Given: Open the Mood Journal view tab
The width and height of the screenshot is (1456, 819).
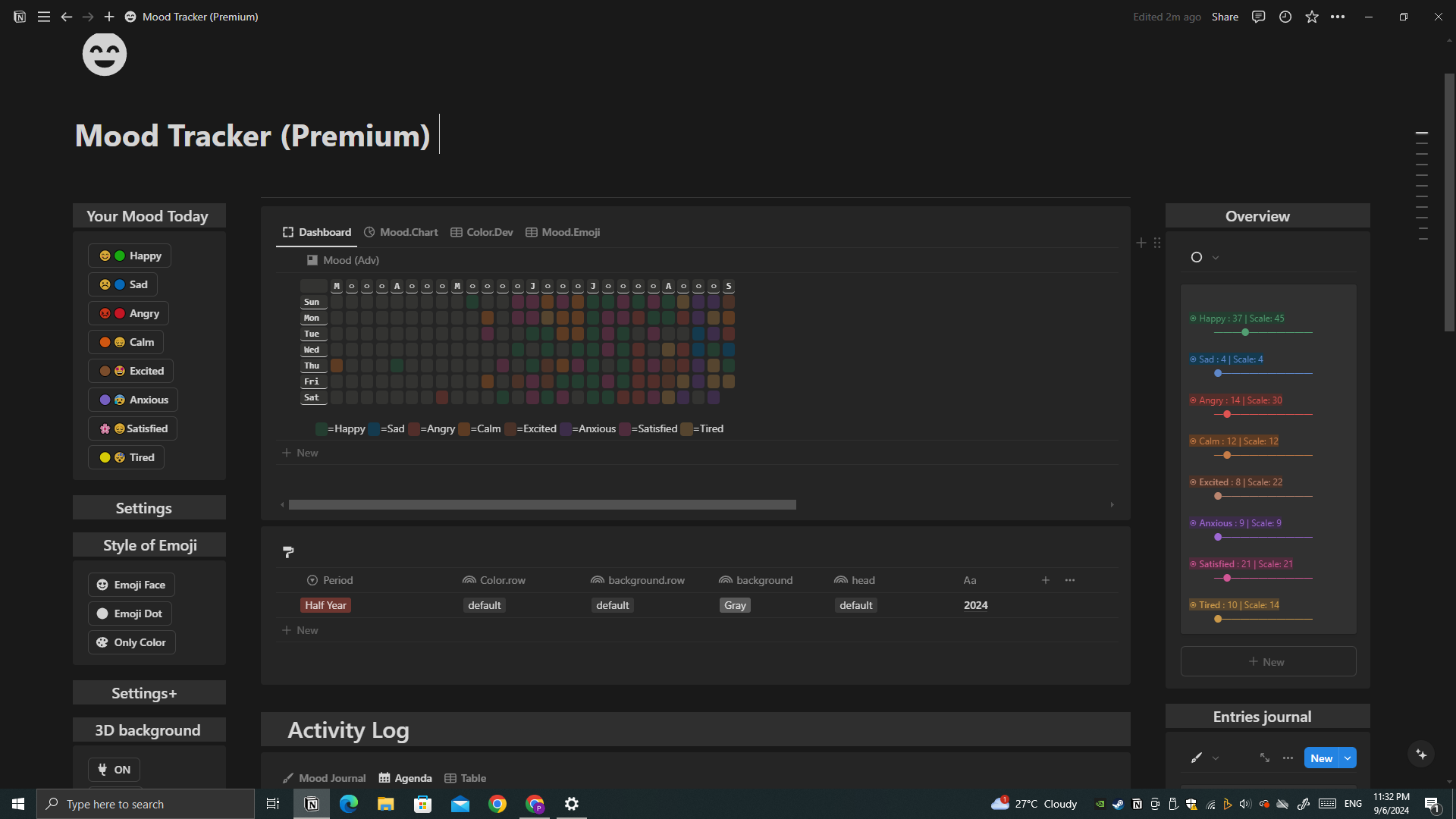Looking at the screenshot, I should pos(325,778).
